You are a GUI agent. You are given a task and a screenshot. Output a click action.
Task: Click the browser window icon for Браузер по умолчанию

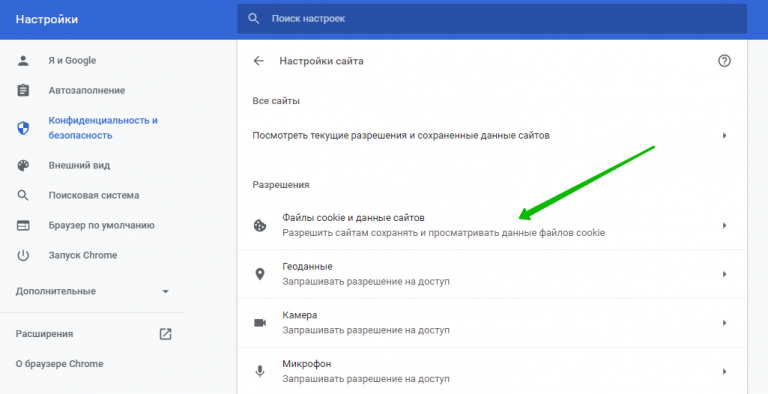point(23,225)
